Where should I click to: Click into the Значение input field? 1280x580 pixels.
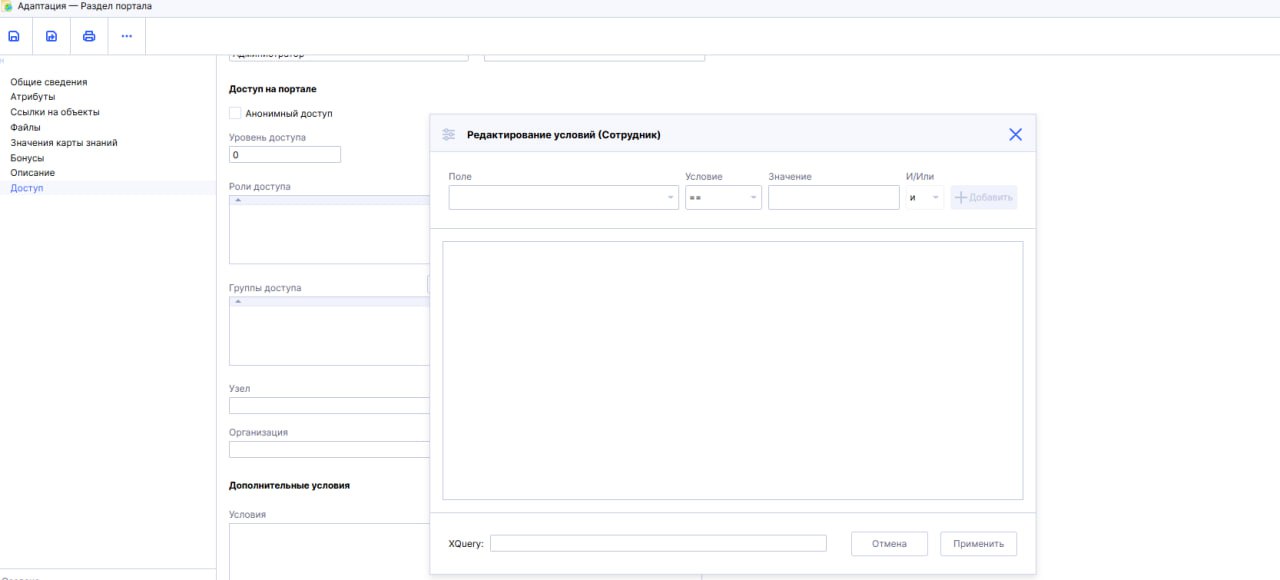click(x=833, y=198)
